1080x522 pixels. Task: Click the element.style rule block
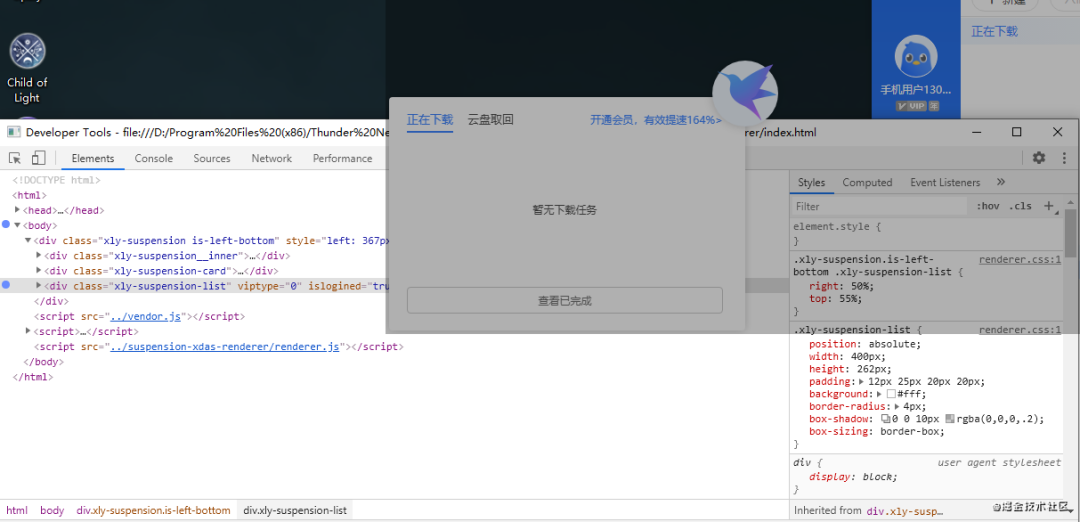[926, 233]
